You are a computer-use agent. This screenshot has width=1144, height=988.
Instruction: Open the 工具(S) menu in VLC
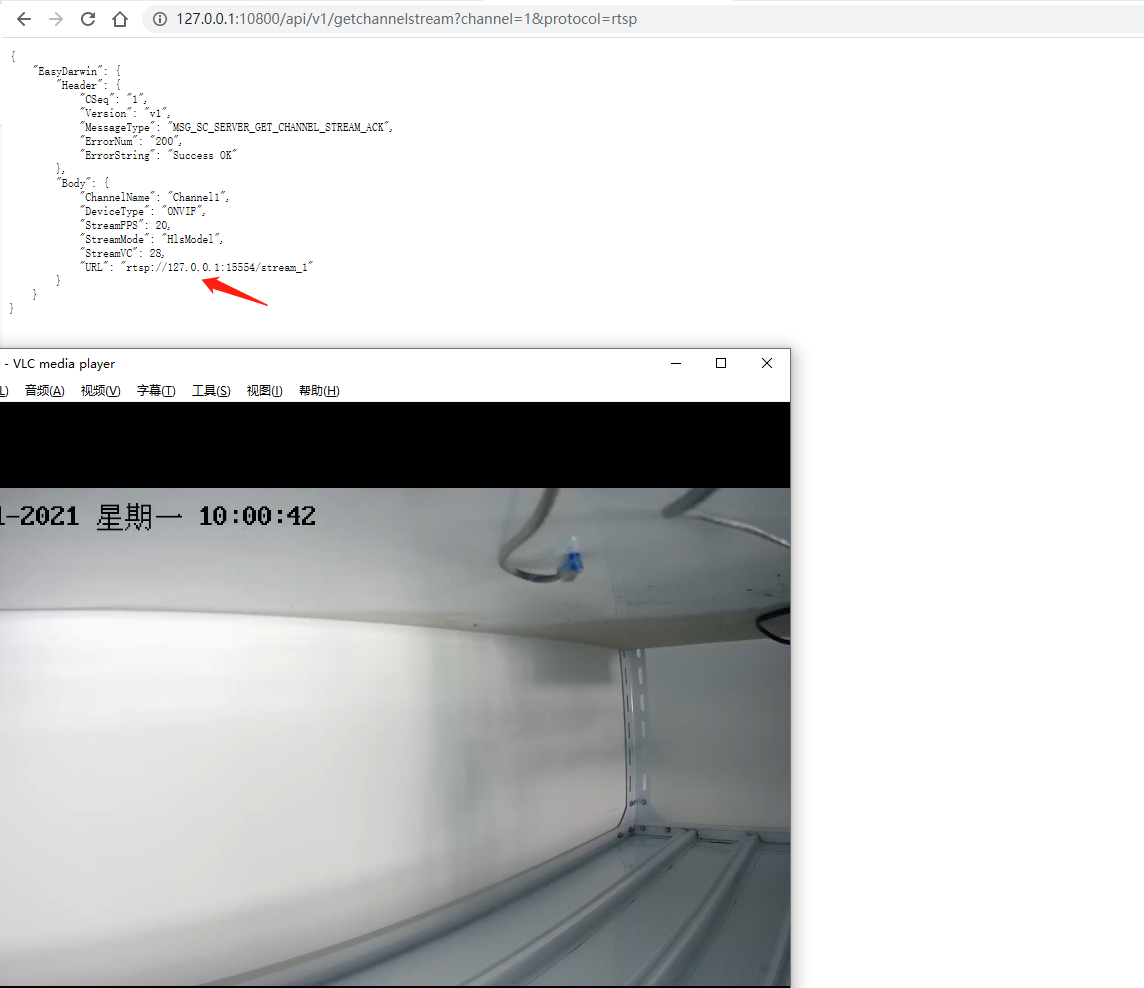[211, 391]
